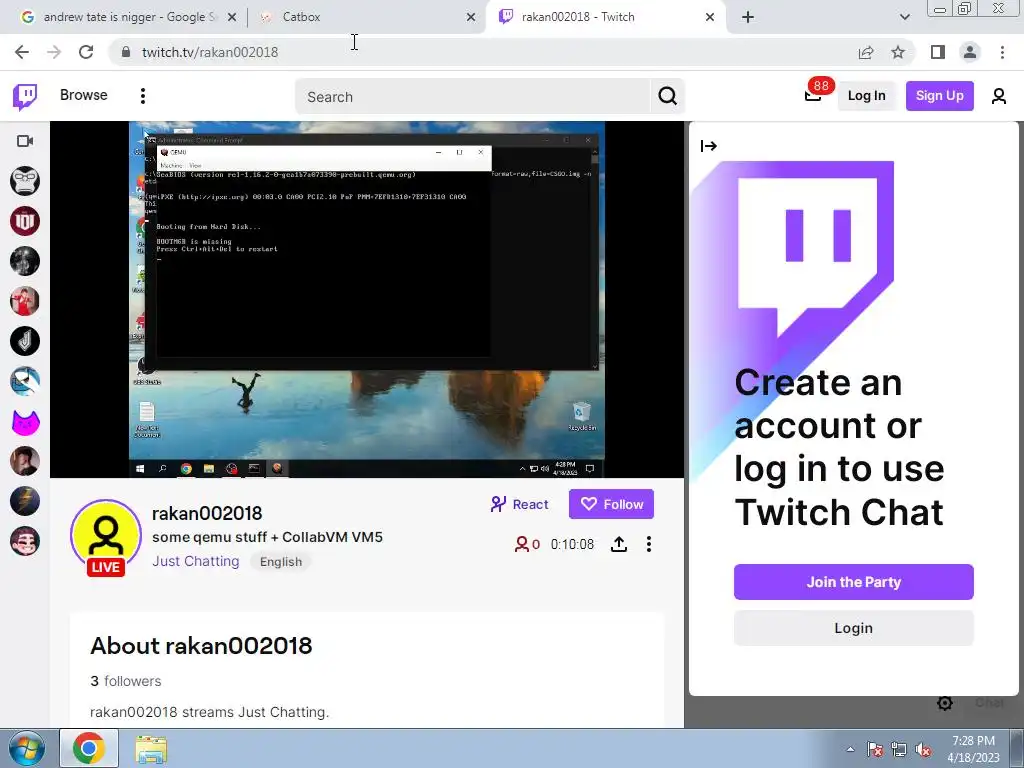
Task: Open the red shield avatar channel
Action: 25,221
